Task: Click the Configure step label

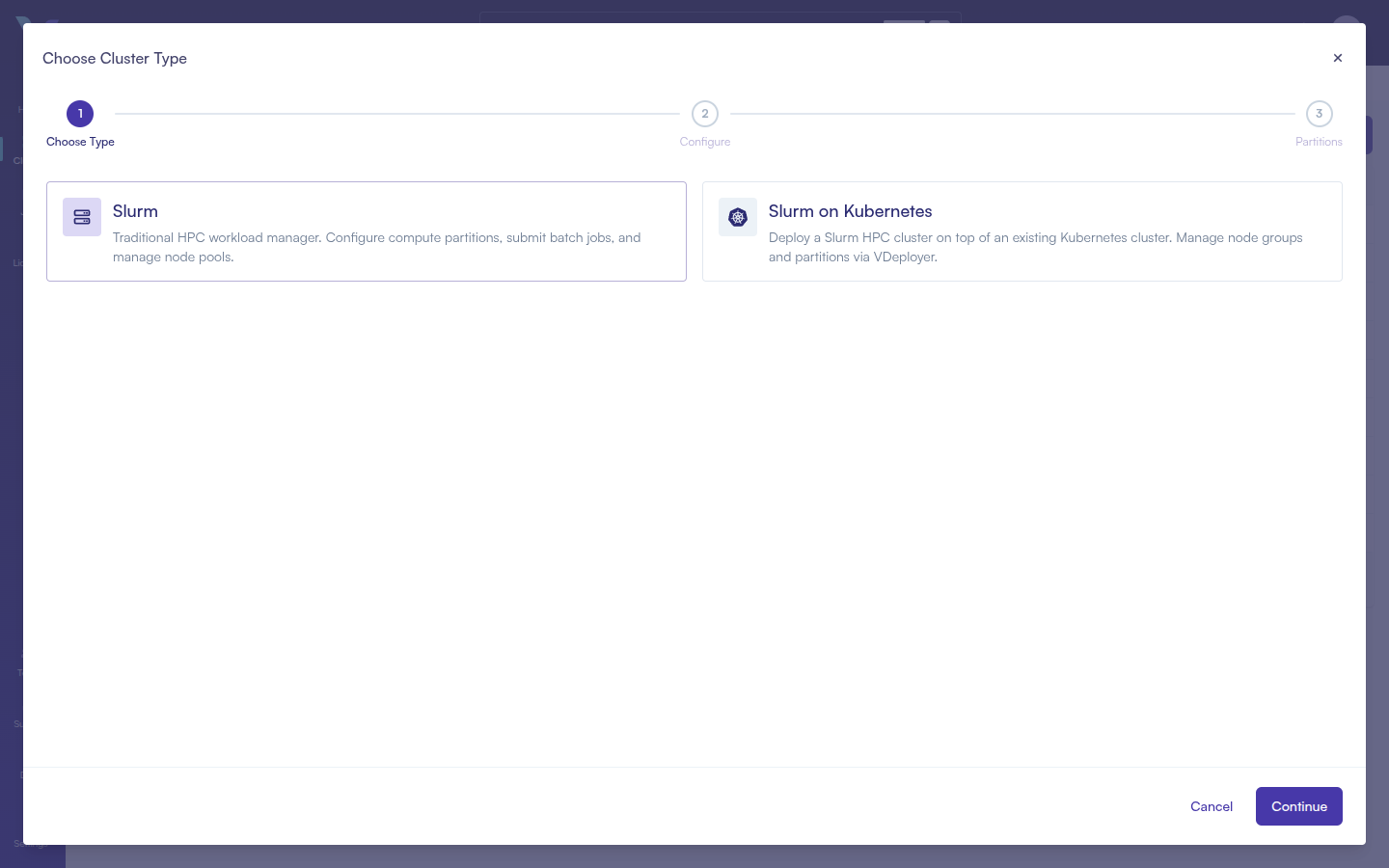Action: 705,142
